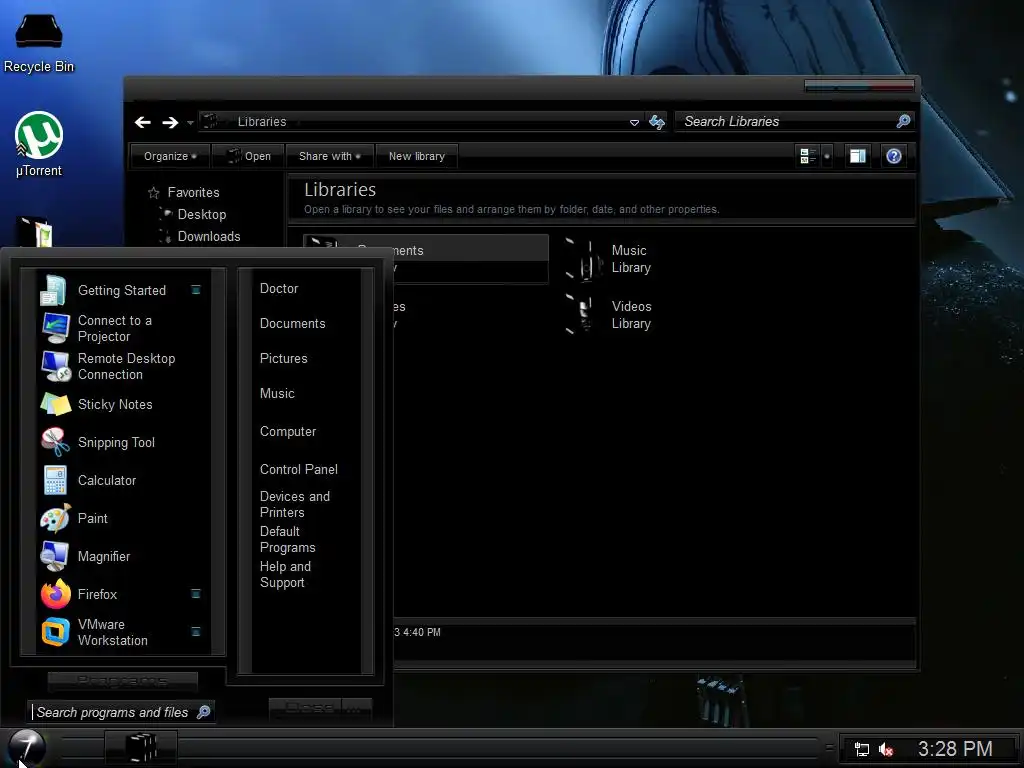Expand VMware Workstation jump list arrow
The width and height of the screenshot is (1024, 768).
(x=195, y=632)
